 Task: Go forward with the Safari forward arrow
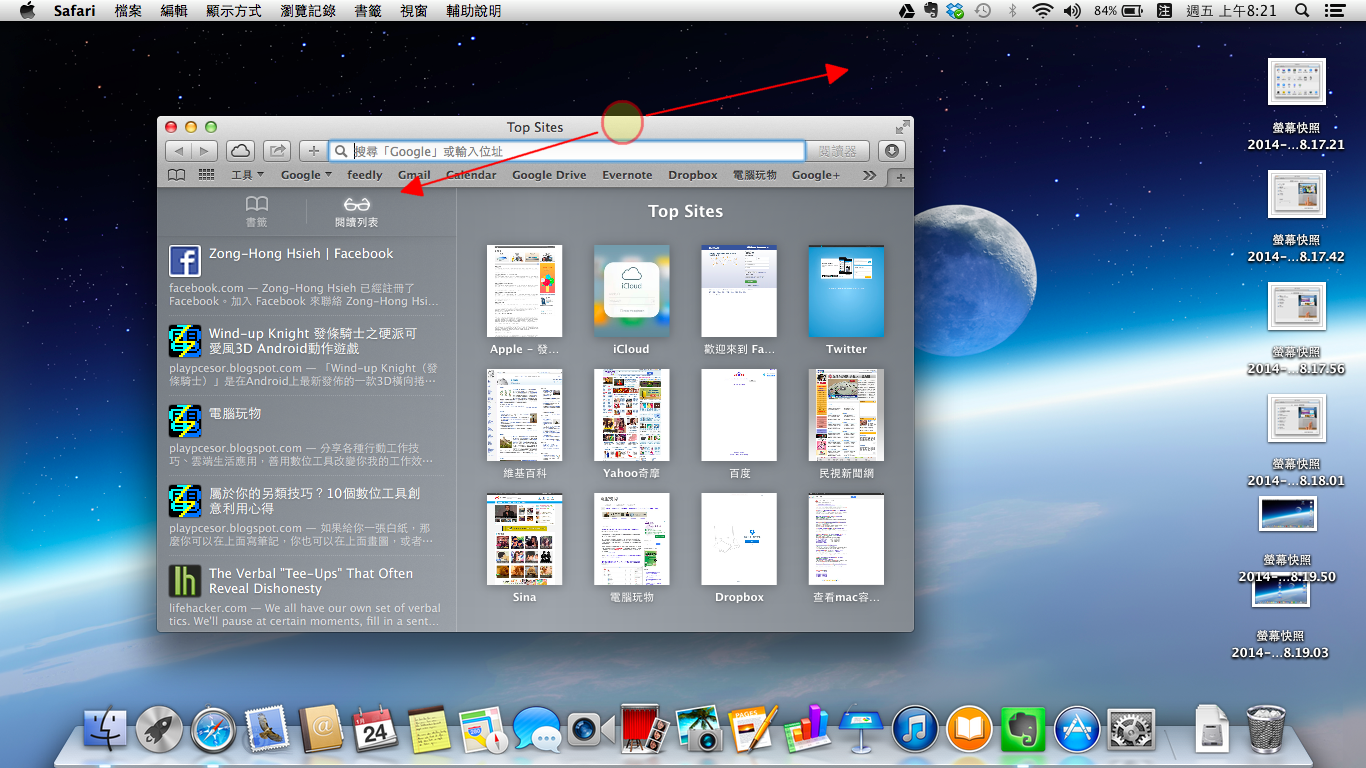point(204,151)
